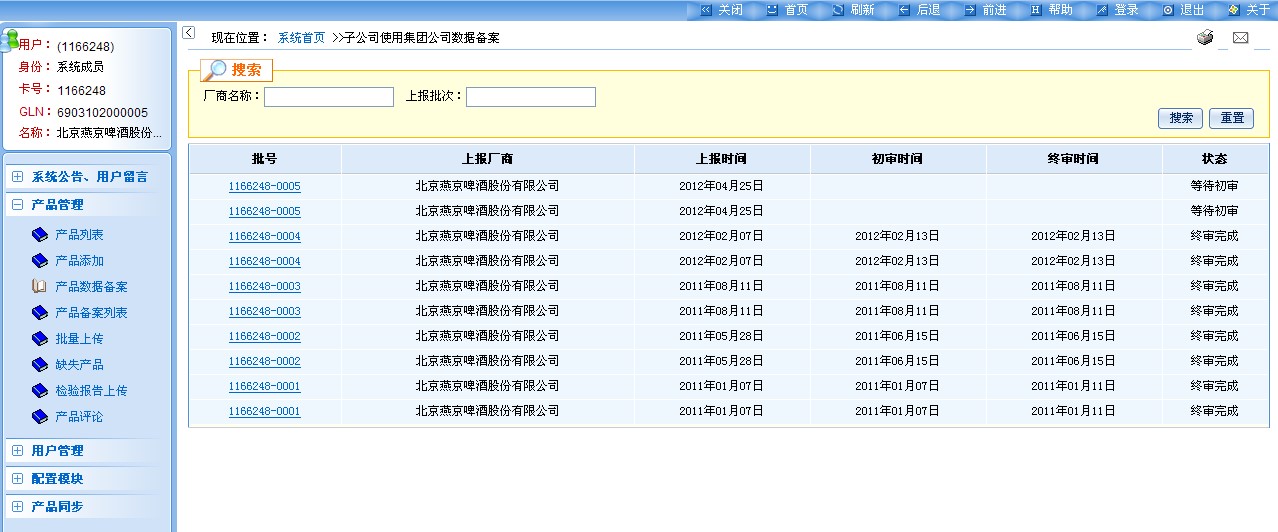Collapse sidebar with the left arrow icon

[x=189, y=33]
